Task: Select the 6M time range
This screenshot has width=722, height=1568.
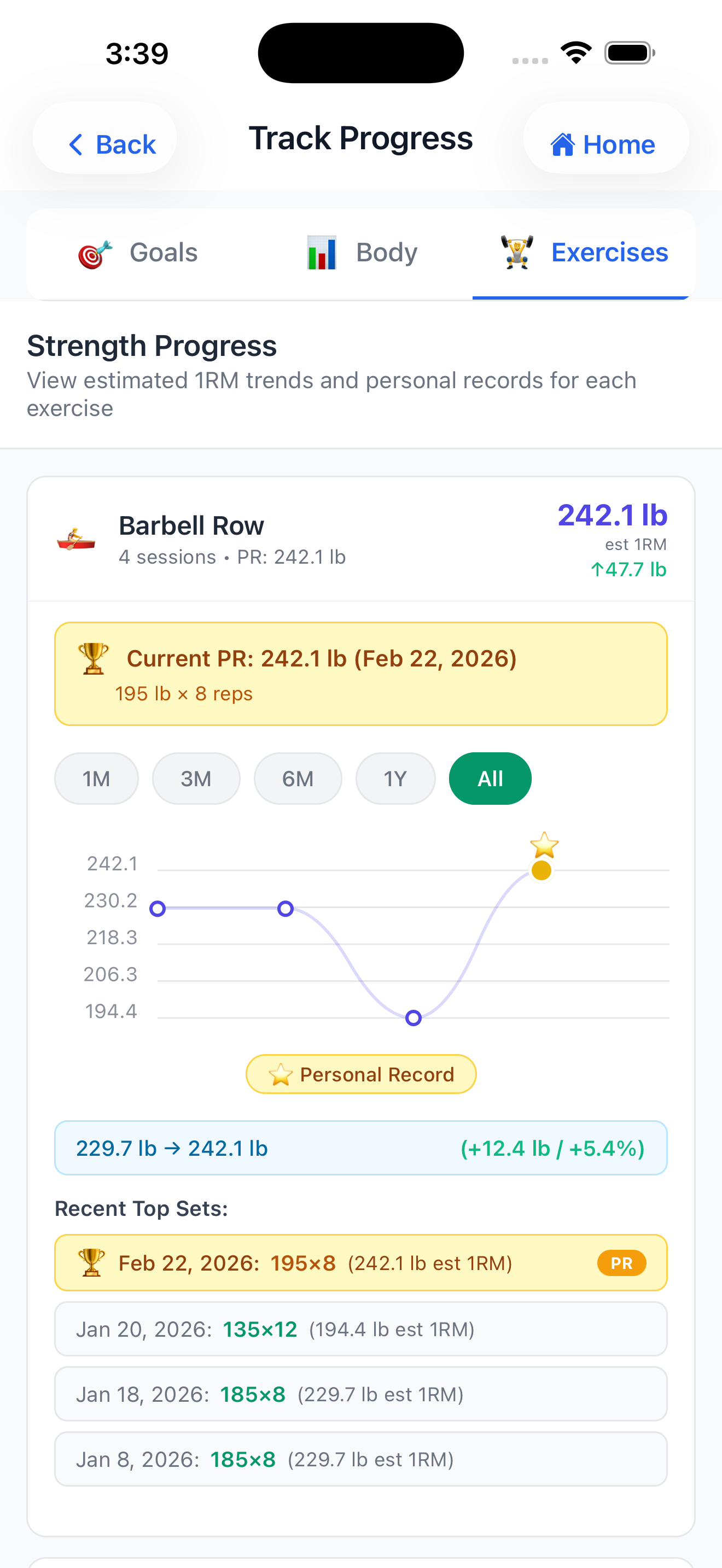Action: click(x=298, y=779)
